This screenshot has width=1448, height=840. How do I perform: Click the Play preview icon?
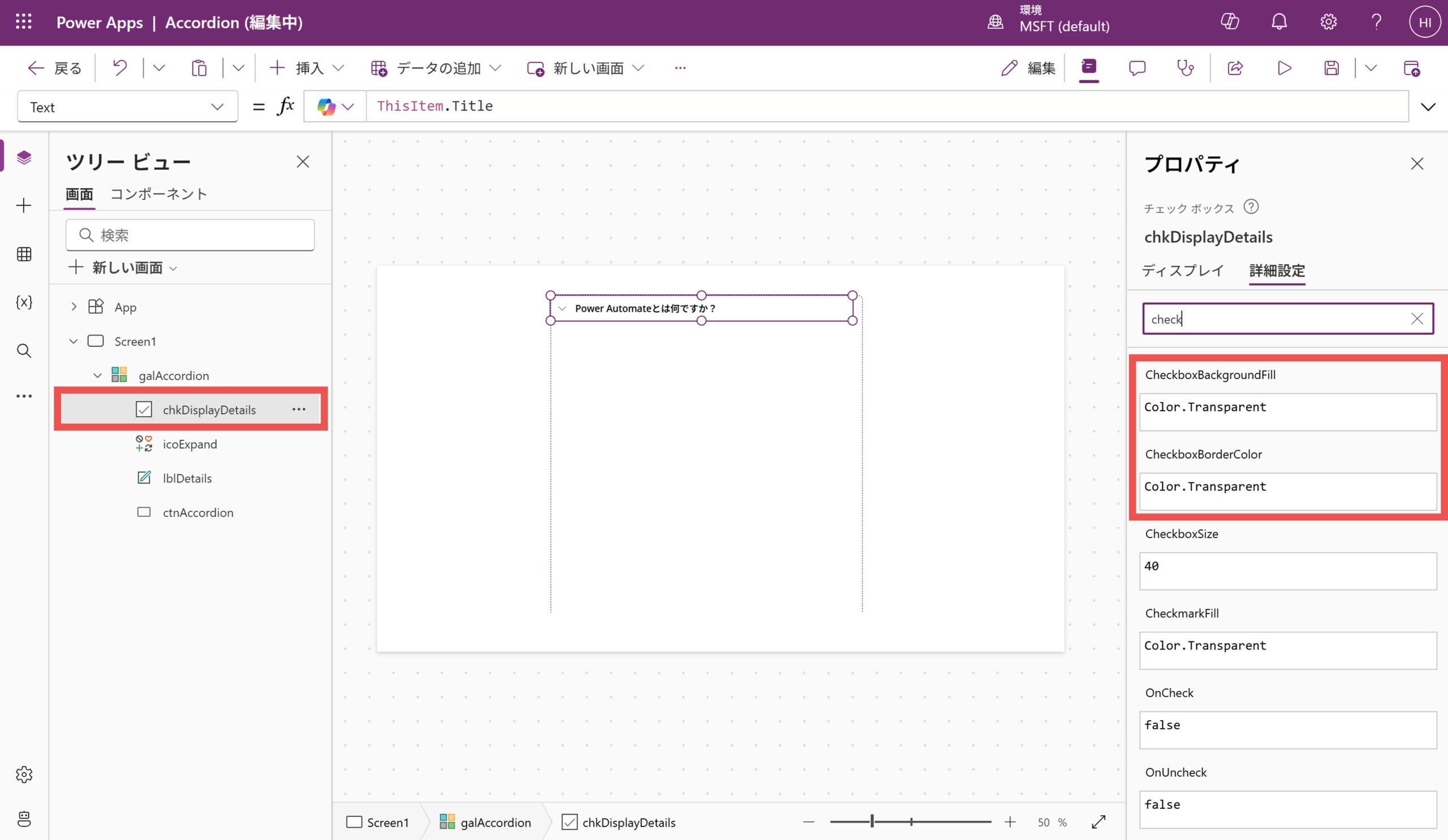[x=1284, y=68]
